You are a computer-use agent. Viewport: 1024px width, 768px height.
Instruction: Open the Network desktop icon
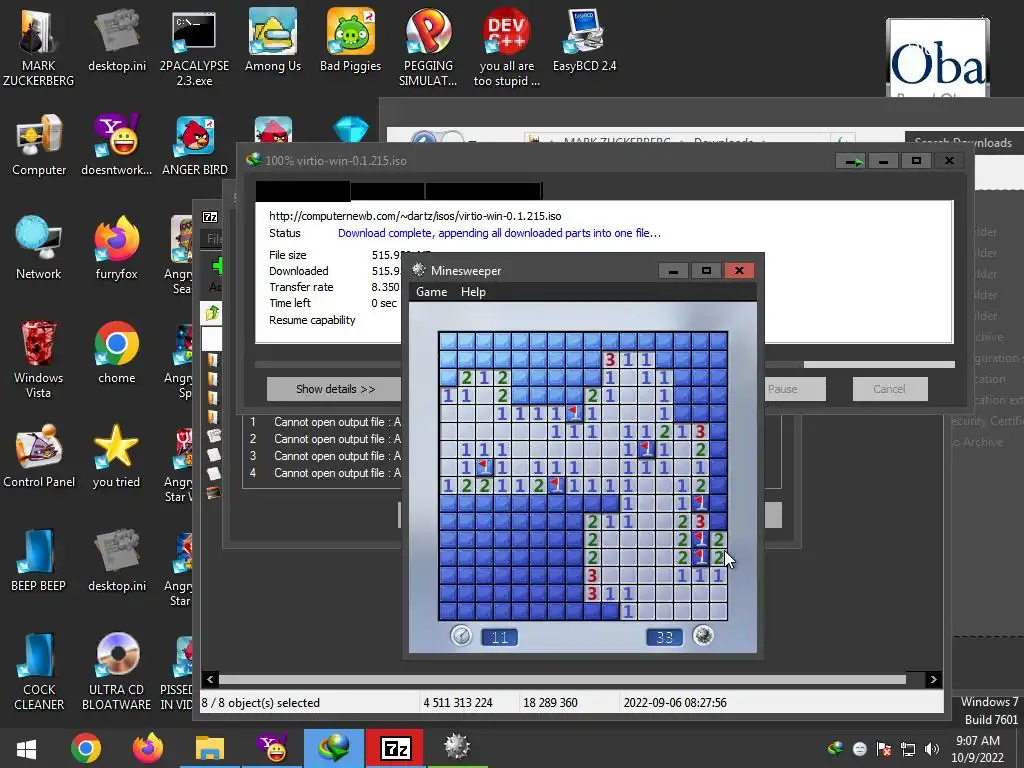[x=39, y=248]
